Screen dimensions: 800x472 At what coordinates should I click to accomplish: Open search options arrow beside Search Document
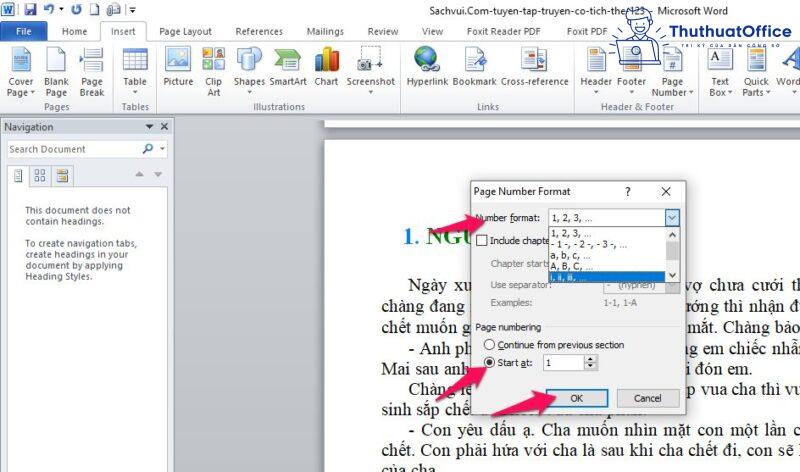click(162, 149)
